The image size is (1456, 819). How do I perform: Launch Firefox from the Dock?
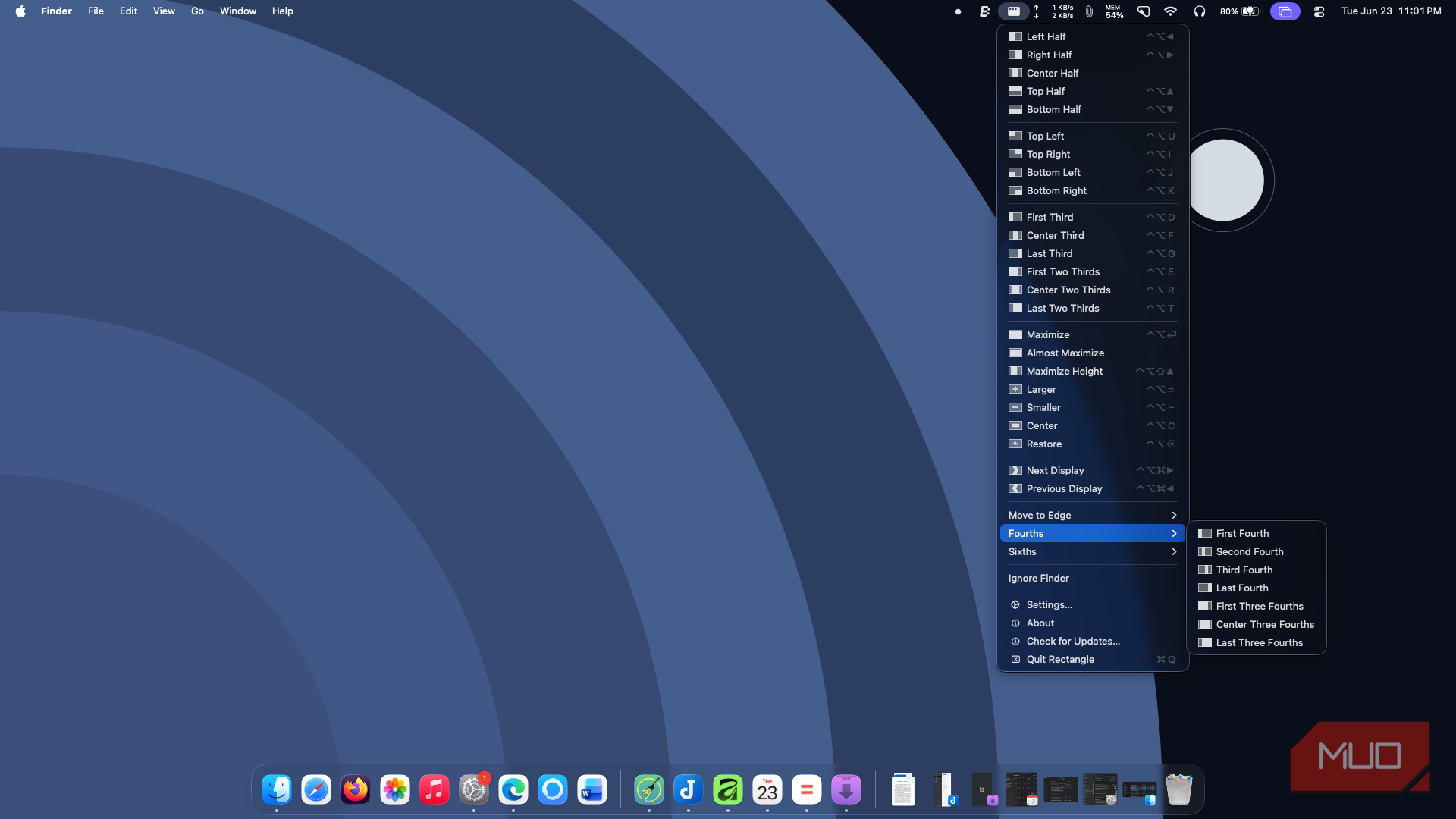click(x=356, y=790)
